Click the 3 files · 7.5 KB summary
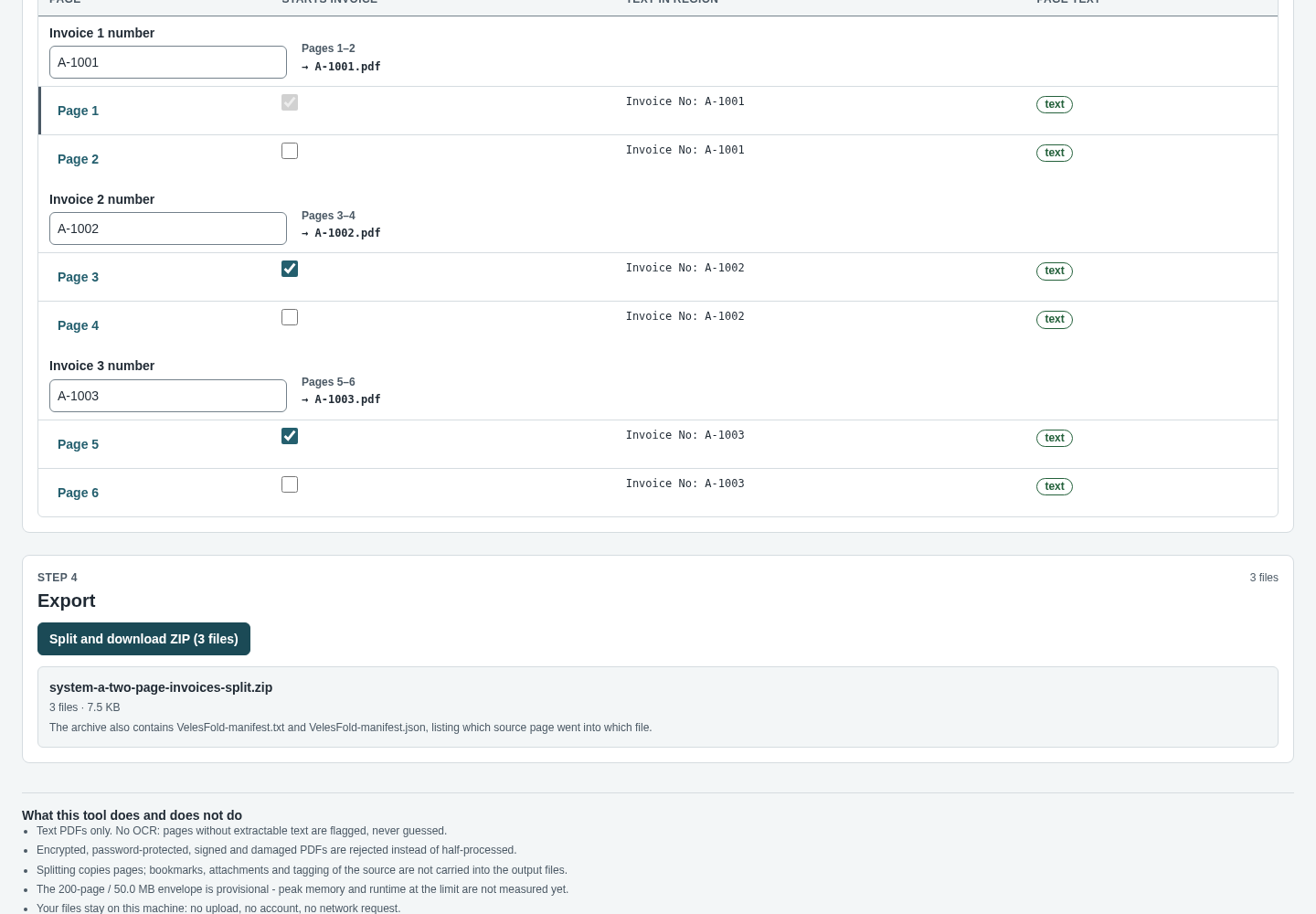 coord(84,707)
